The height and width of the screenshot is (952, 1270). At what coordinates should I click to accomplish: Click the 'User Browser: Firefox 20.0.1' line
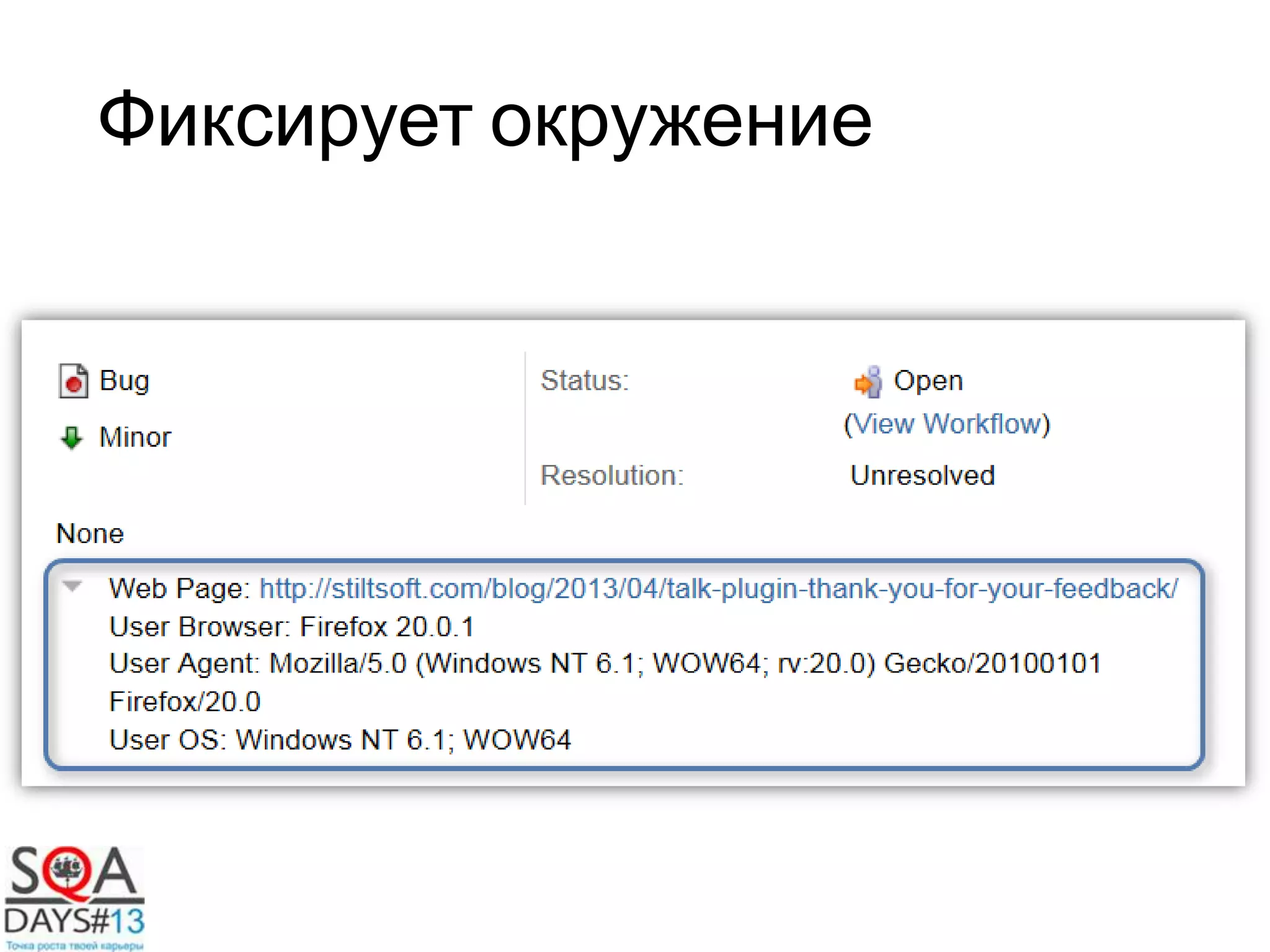pyautogui.click(x=291, y=627)
